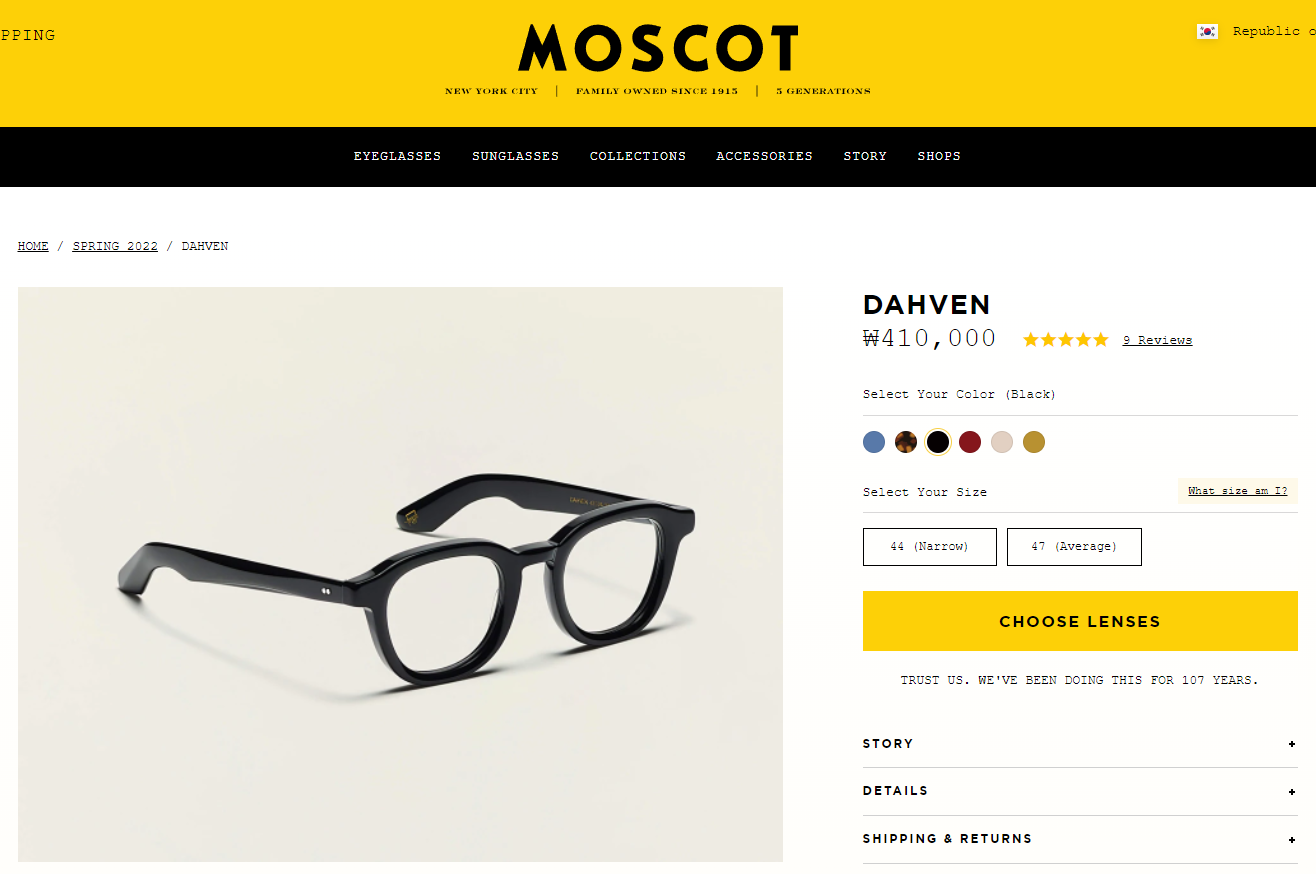1316x874 pixels.
Task: Select size 44 (Narrow)
Action: click(x=930, y=547)
